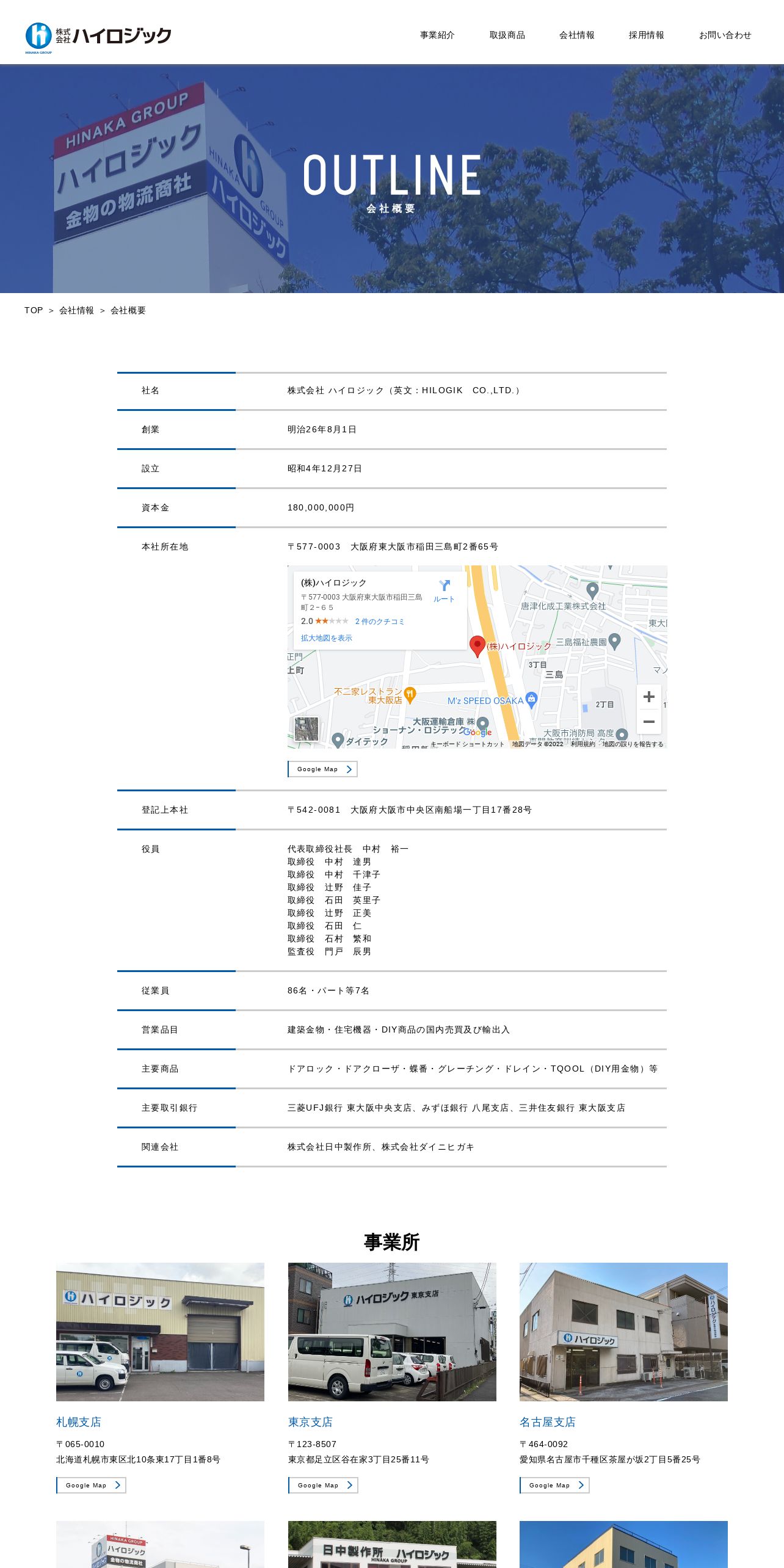Click the 大阪市消防局 map marker

click(622, 735)
